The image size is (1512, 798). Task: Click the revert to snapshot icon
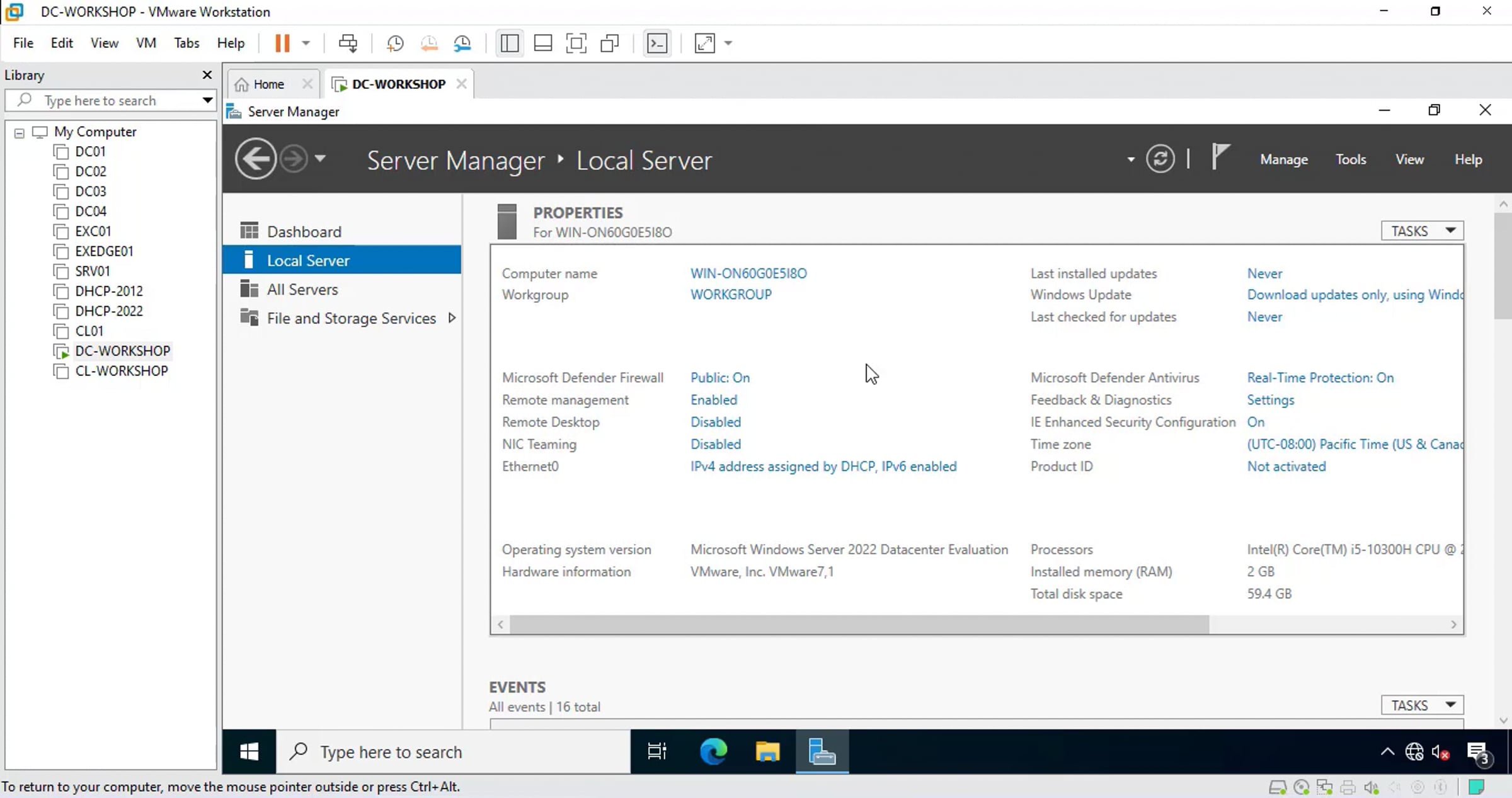pos(429,43)
